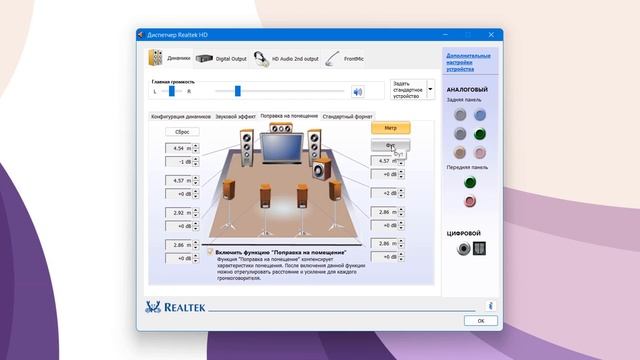Open Дополнительные настройки устройства link

pos(468,62)
